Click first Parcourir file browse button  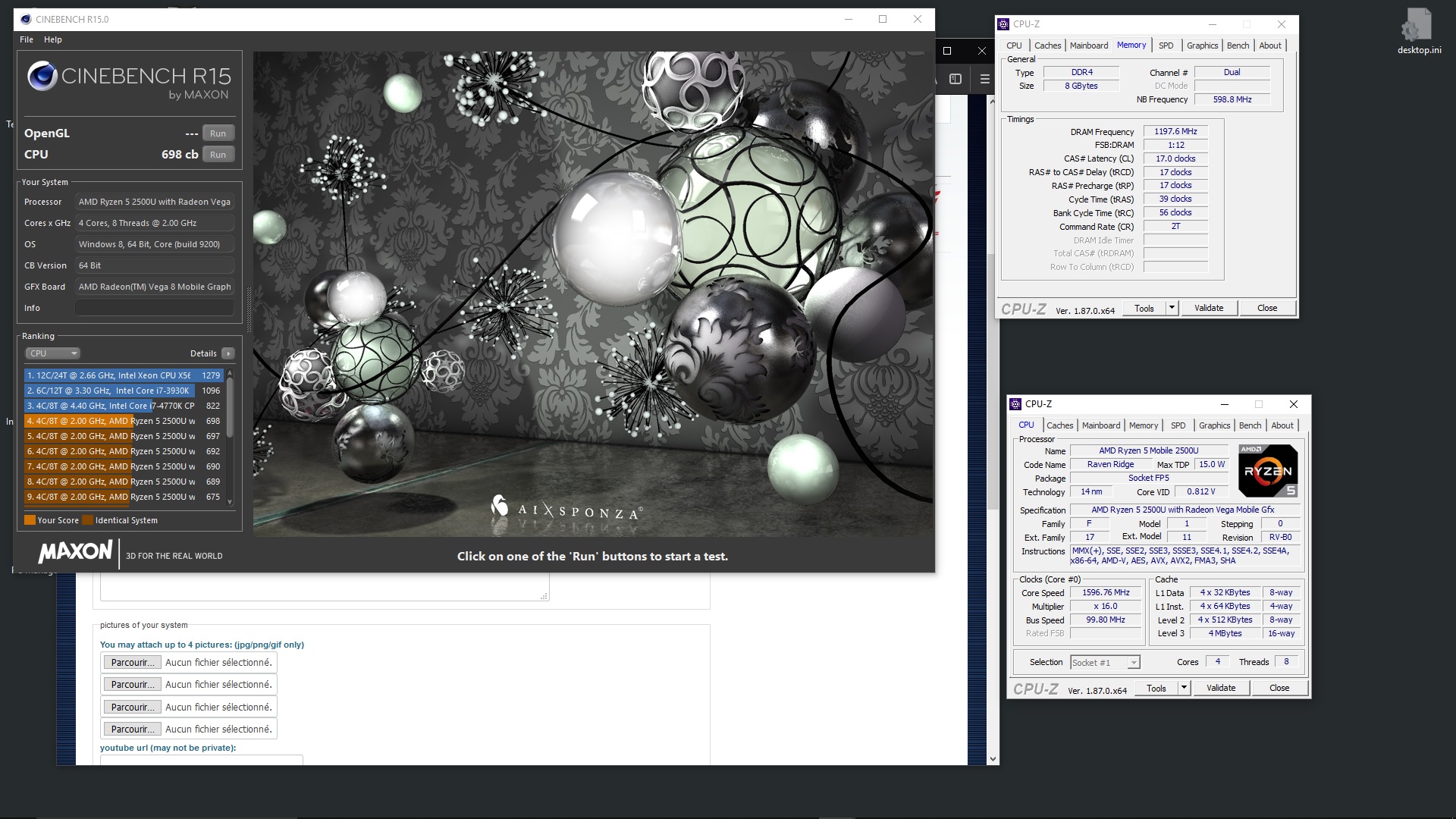point(133,663)
